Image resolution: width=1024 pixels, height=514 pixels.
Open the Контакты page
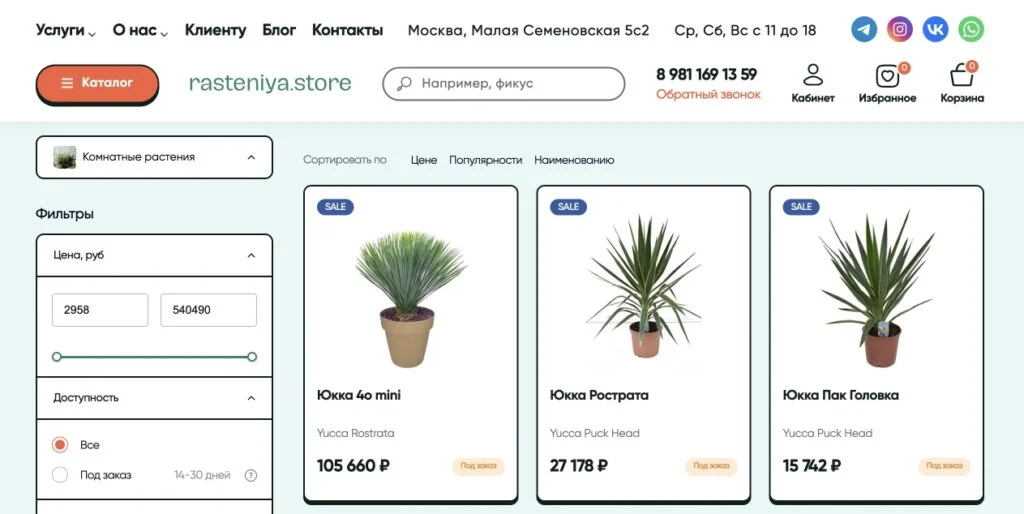(x=347, y=30)
